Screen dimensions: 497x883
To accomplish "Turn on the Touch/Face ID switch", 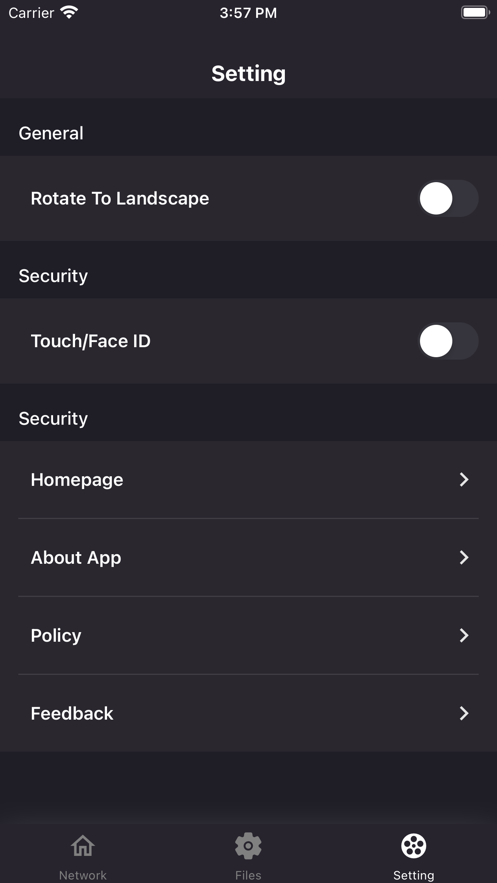I will click(448, 341).
